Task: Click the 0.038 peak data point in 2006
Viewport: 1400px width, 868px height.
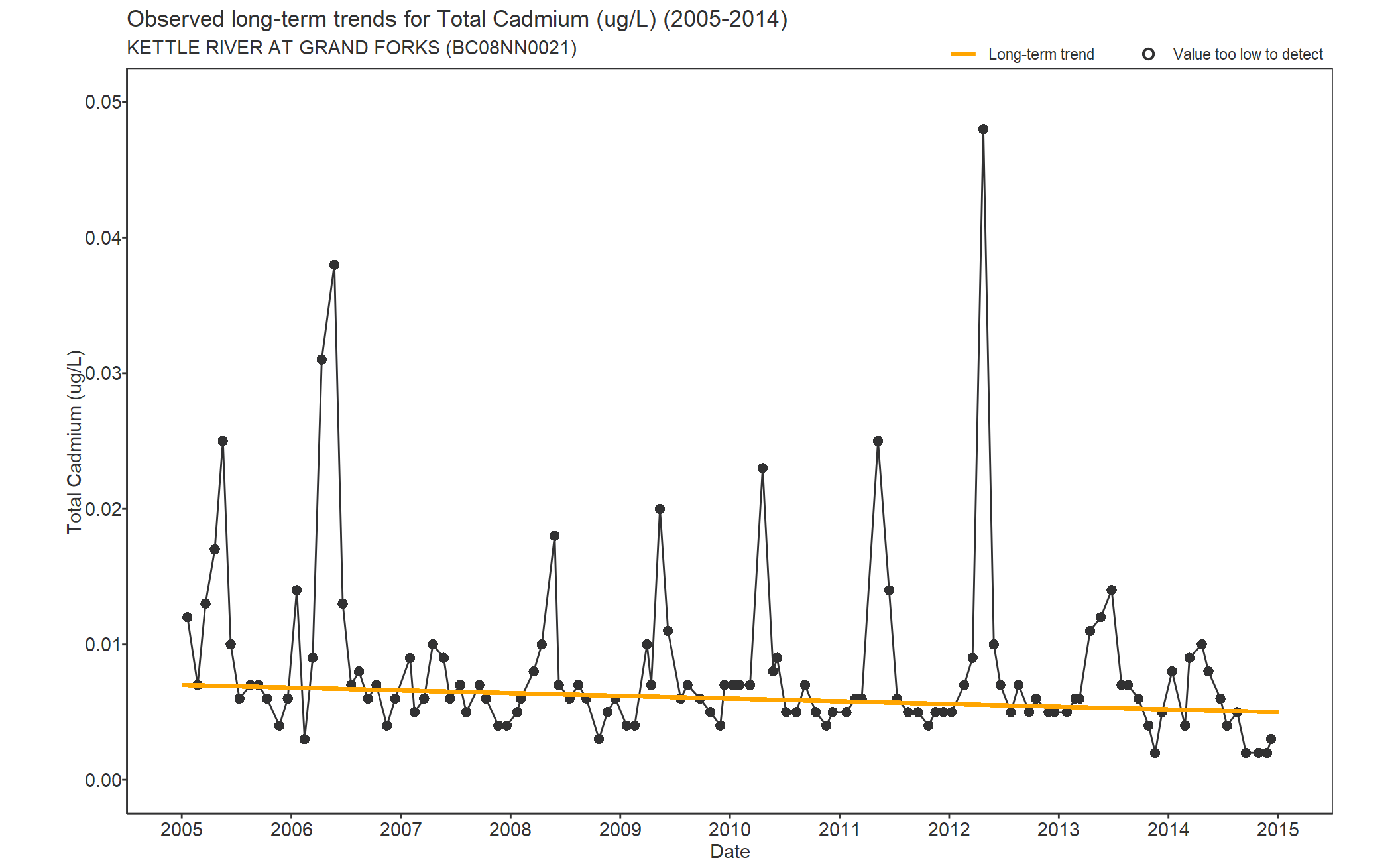Action: [x=334, y=265]
